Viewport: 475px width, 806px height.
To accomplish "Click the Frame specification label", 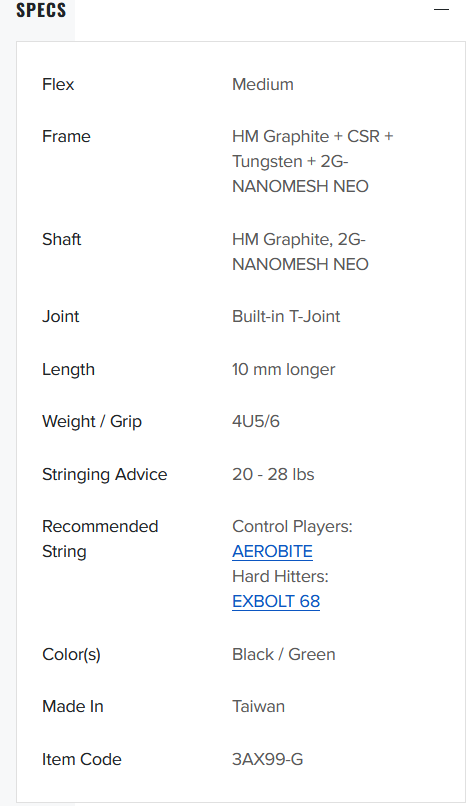I will coord(66,136).
